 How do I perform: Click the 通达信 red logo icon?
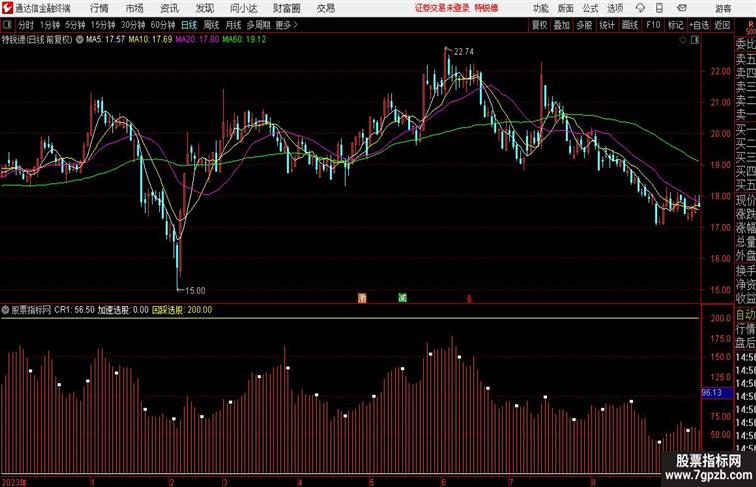[7, 8]
